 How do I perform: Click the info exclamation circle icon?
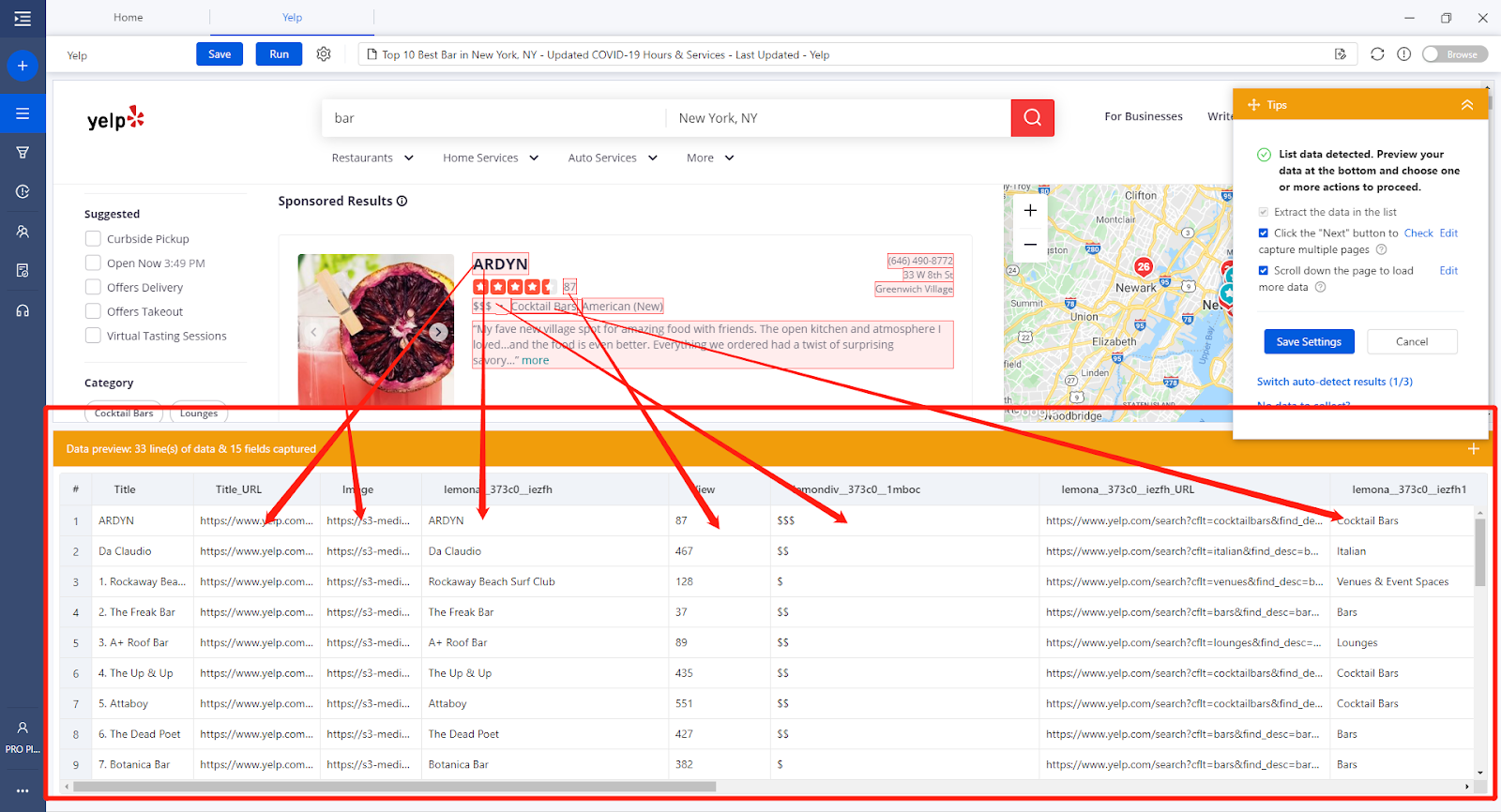point(1403,54)
